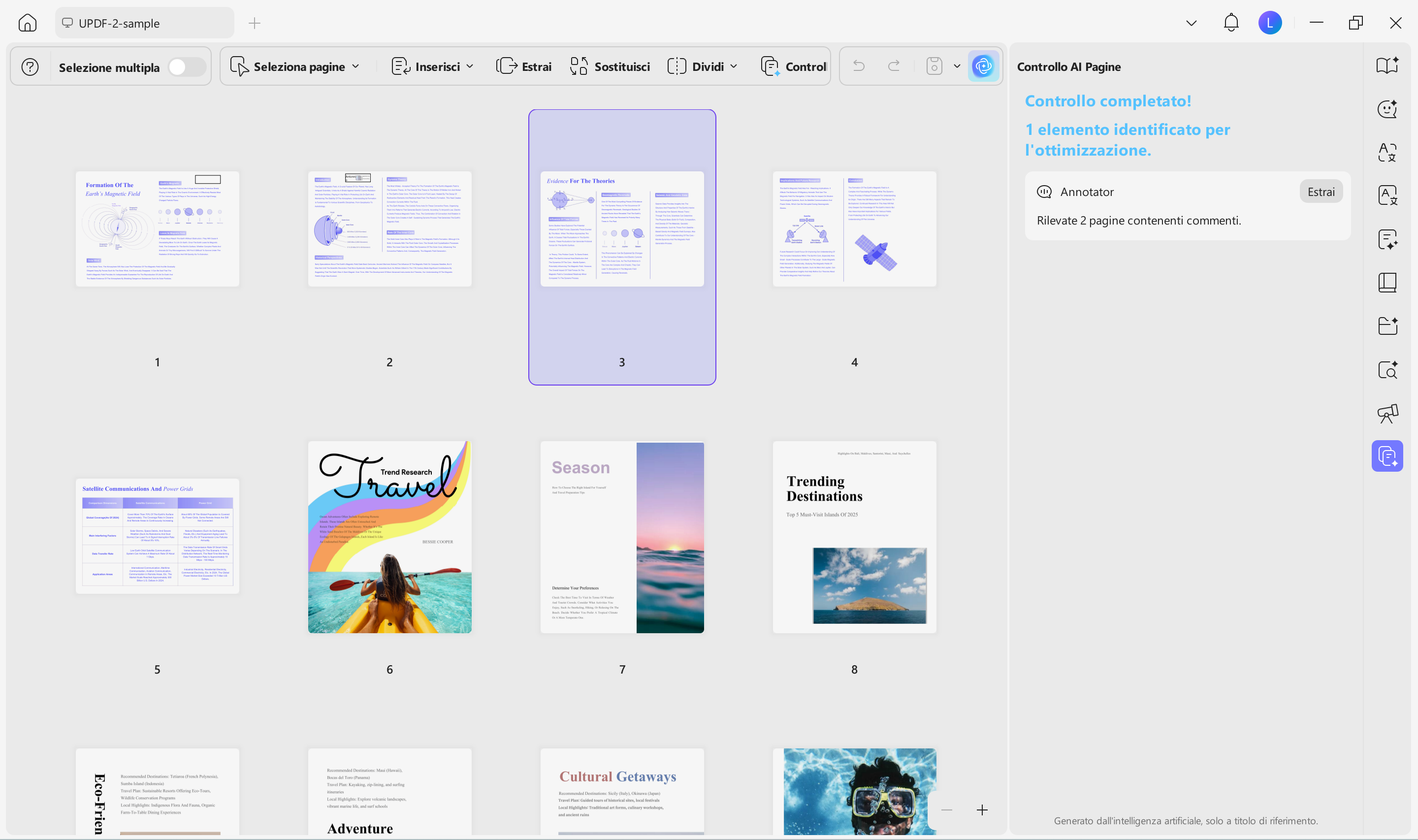The image size is (1418, 840).
Task: Click the Estrai toolbar button
Action: [524, 67]
